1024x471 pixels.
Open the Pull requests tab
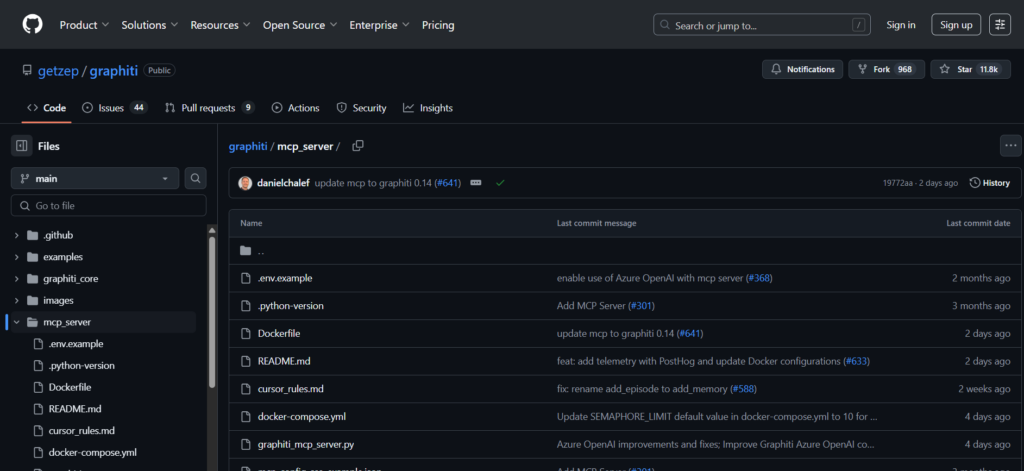click(x=209, y=108)
